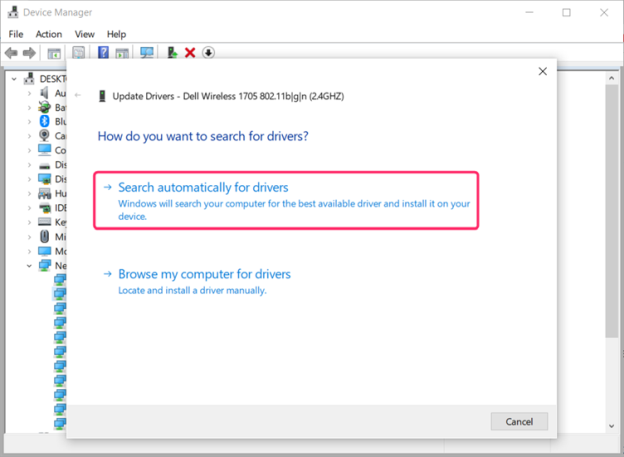Expand the Keyboards category

pos(29,223)
